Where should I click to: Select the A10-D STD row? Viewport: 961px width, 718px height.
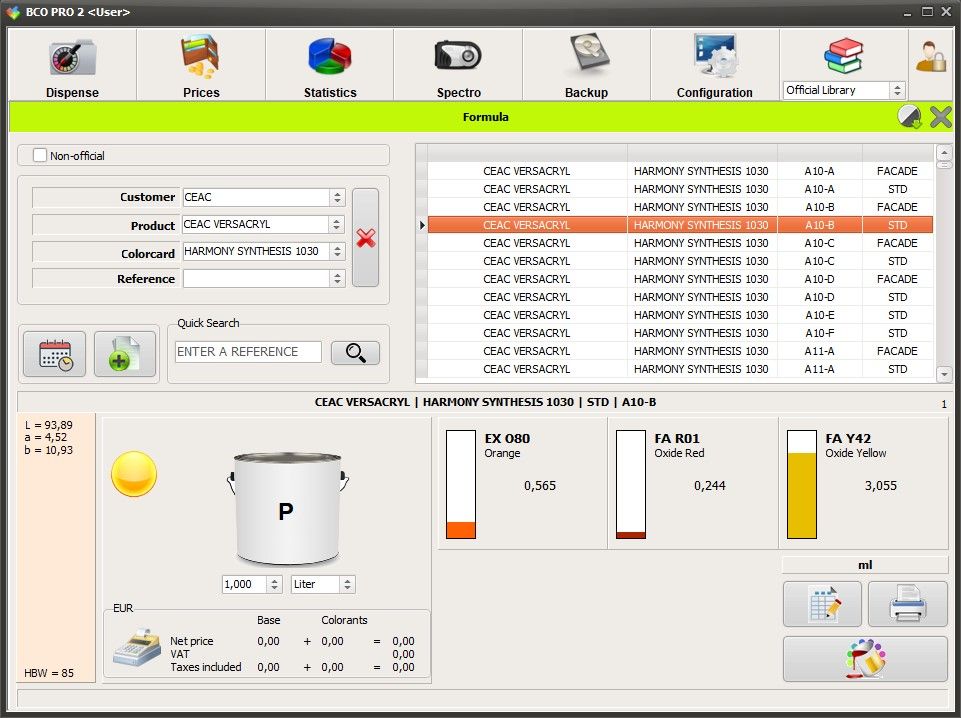(680, 297)
